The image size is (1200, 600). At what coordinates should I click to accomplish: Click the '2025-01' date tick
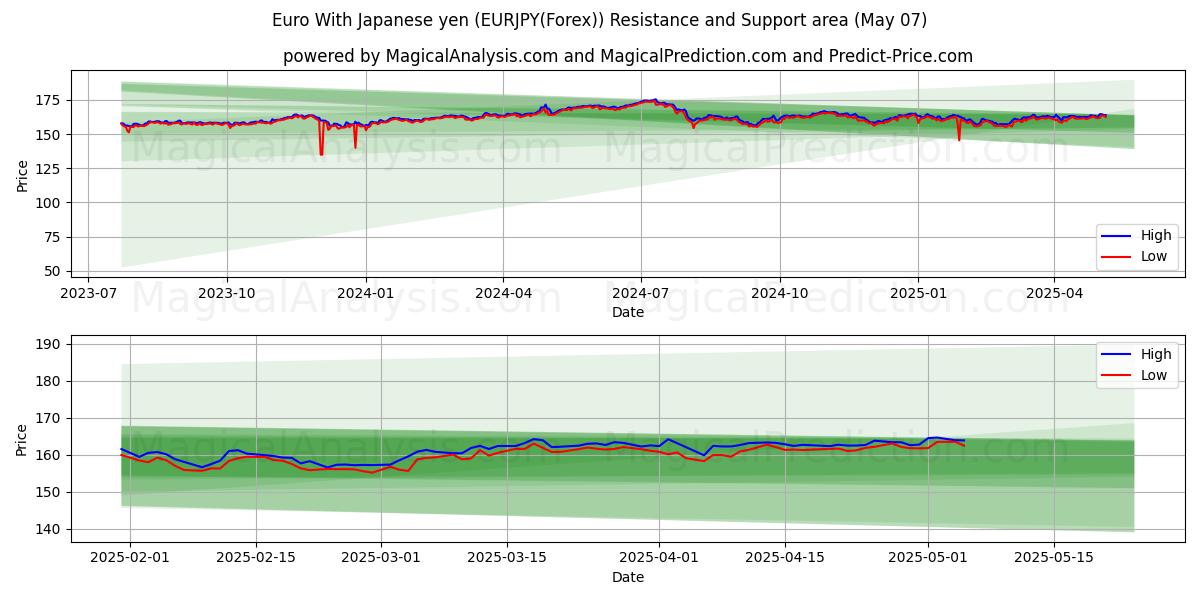(x=918, y=293)
